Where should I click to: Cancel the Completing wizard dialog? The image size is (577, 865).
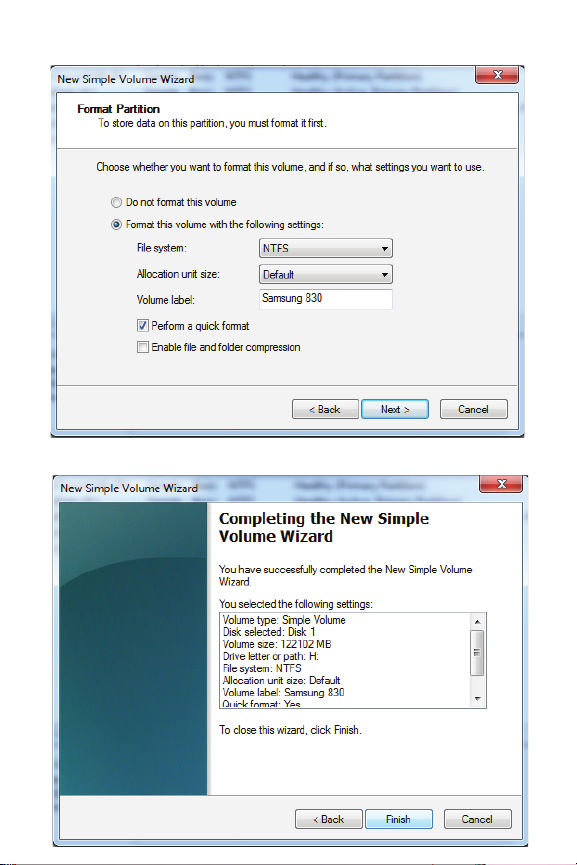click(477, 819)
